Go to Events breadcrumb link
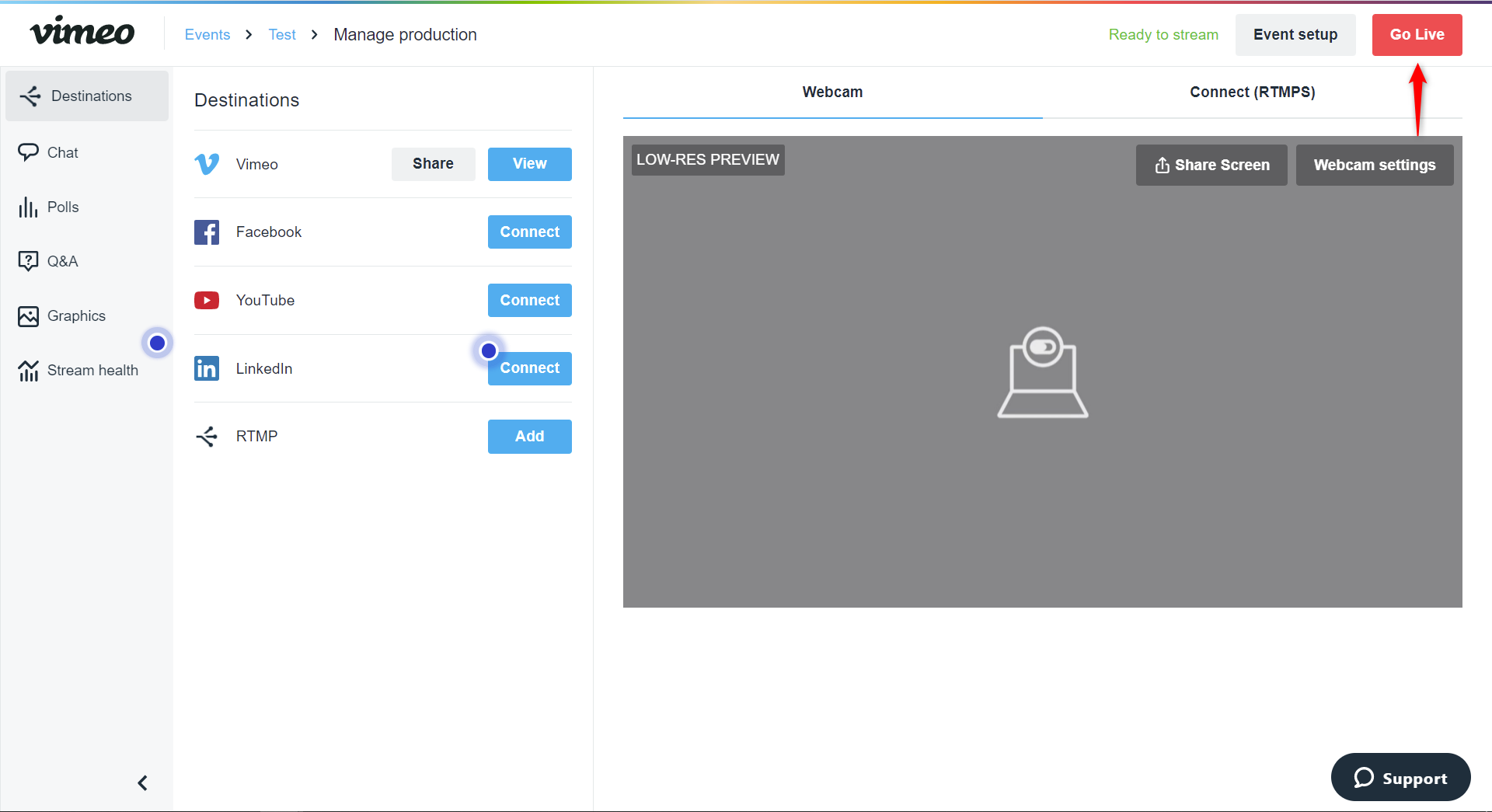The width and height of the screenshot is (1492, 812). point(207,35)
